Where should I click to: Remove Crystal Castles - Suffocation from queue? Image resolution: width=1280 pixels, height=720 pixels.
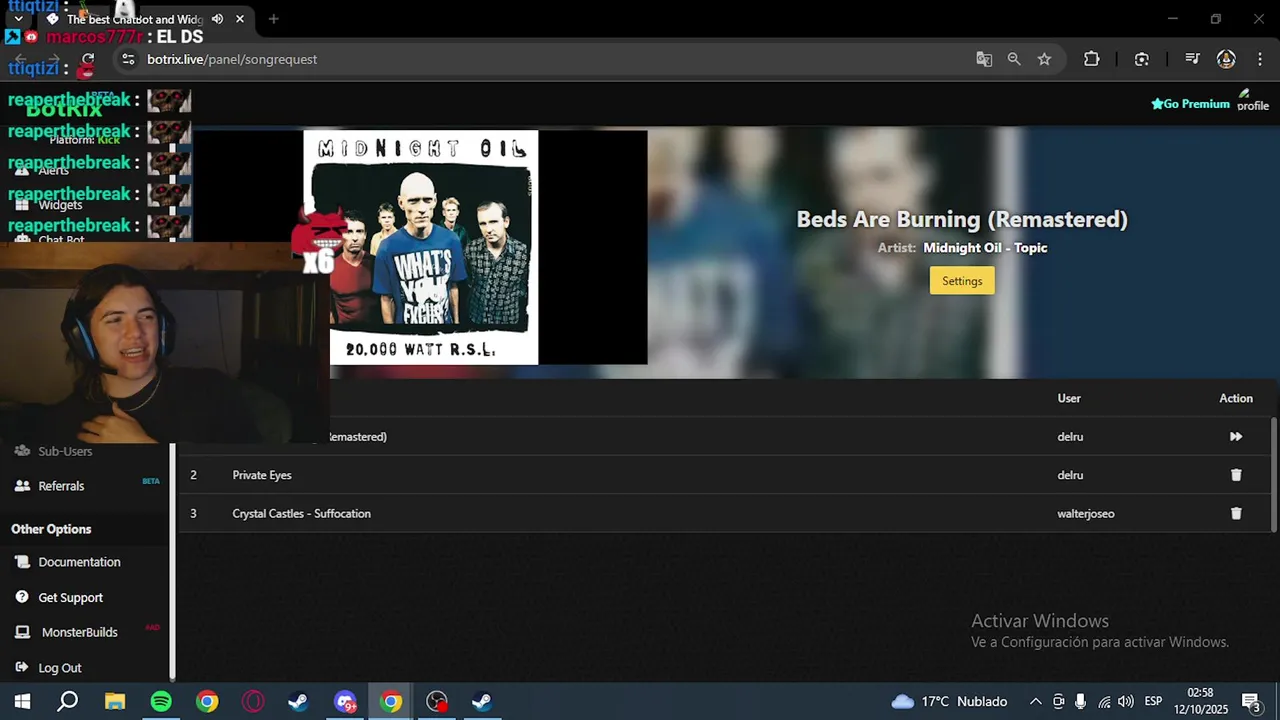point(1236,513)
